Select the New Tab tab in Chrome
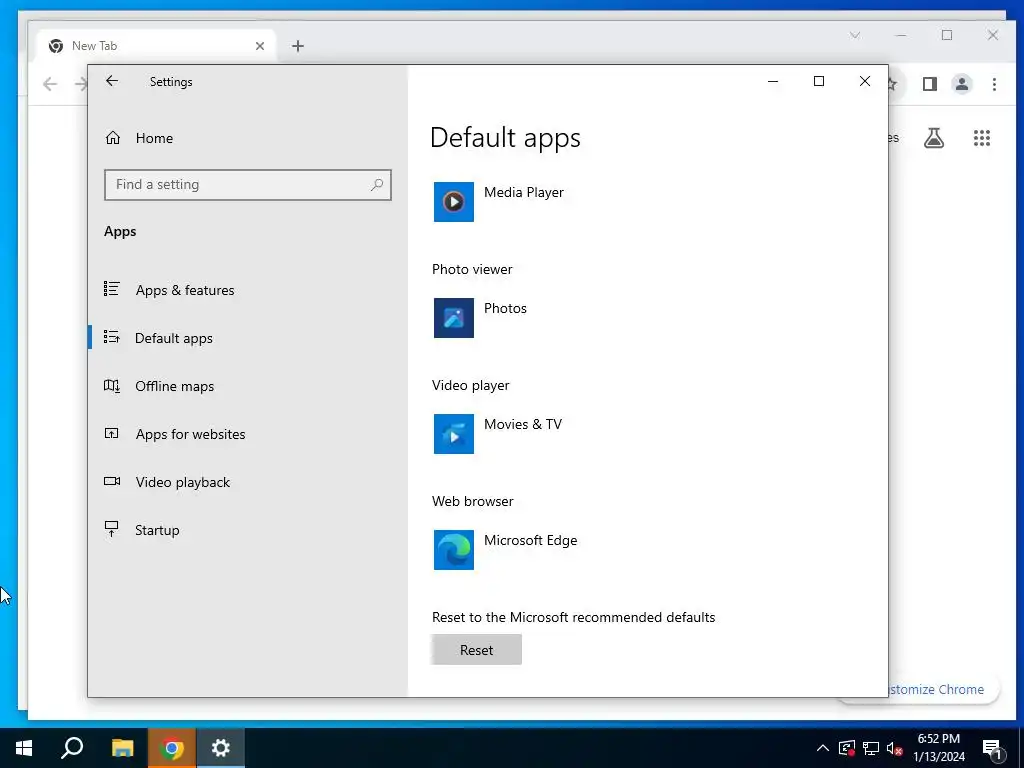1024x768 pixels. point(157,46)
